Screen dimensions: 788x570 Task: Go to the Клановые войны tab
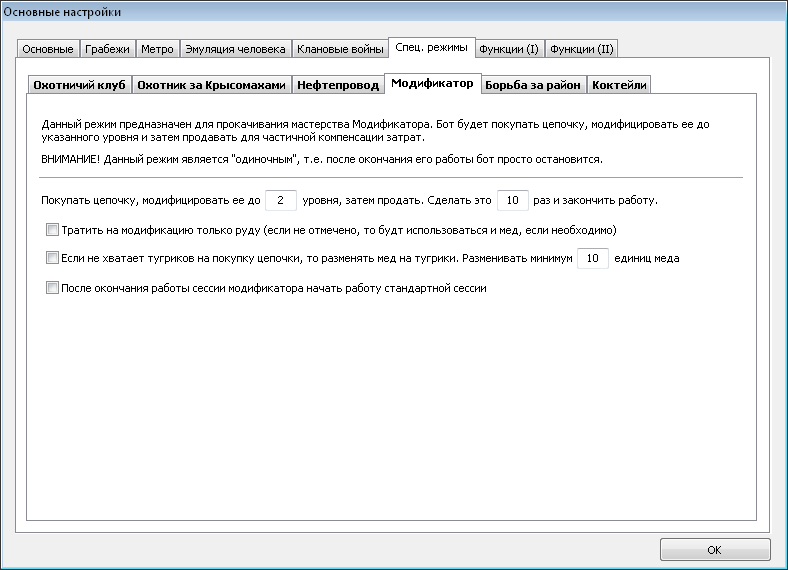[340, 49]
